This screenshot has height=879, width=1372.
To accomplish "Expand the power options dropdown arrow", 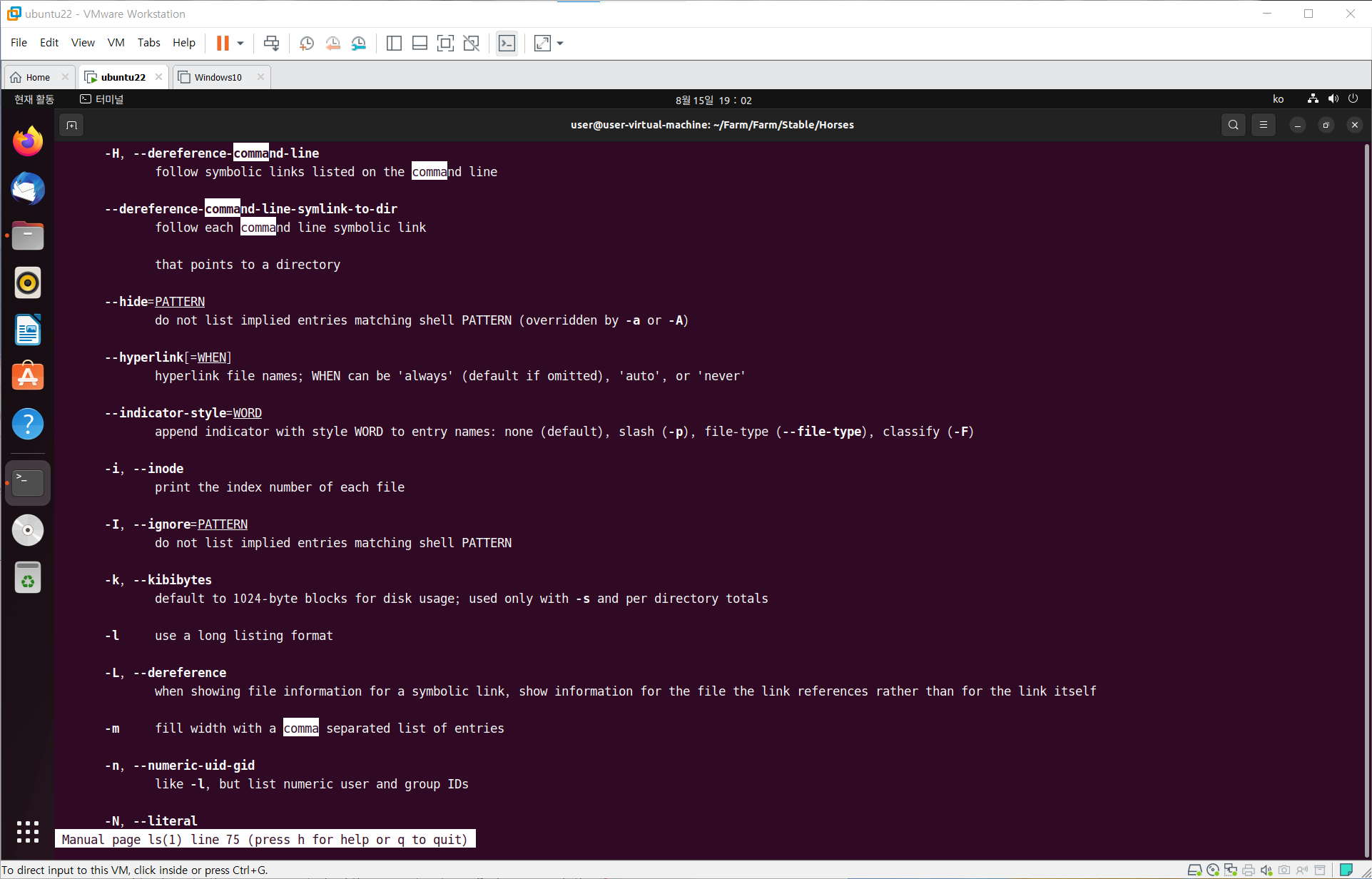I will 240,44.
